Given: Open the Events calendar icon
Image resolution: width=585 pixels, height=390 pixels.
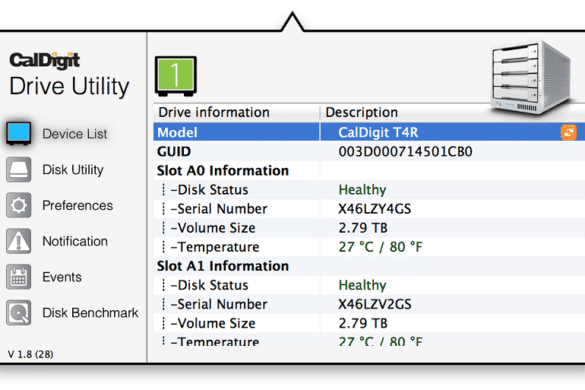Looking at the screenshot, I should 19,277.
